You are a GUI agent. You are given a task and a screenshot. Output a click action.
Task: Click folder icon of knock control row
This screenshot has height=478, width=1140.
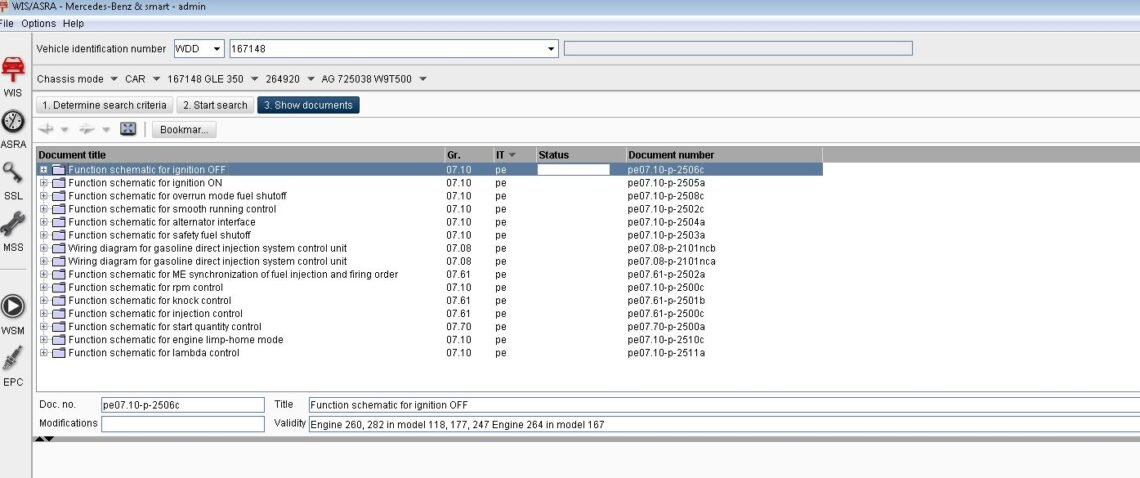pos(58,300)
